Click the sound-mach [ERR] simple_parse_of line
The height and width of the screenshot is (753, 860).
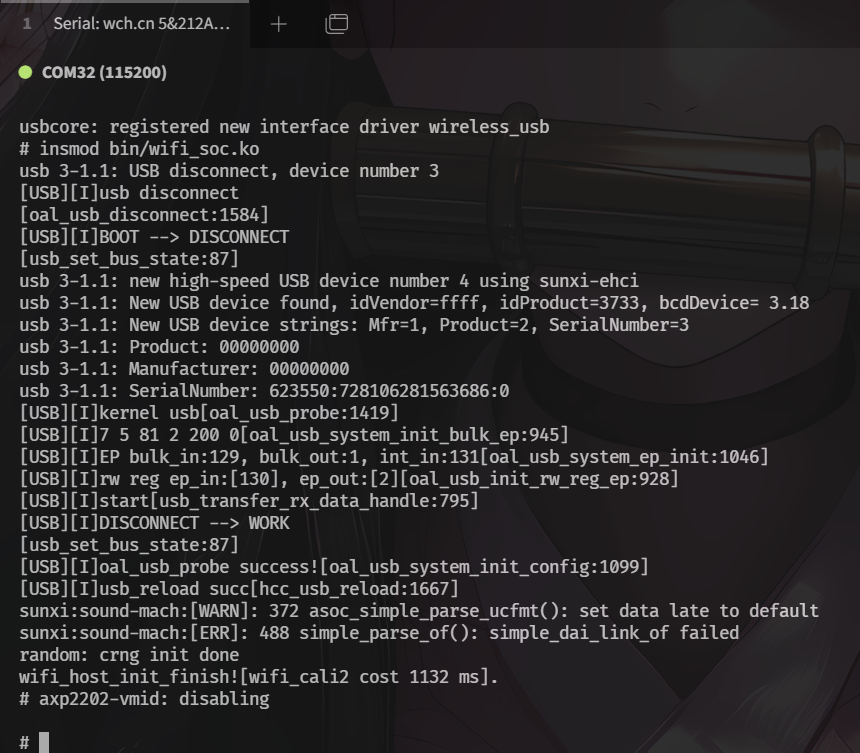point(379,633)
